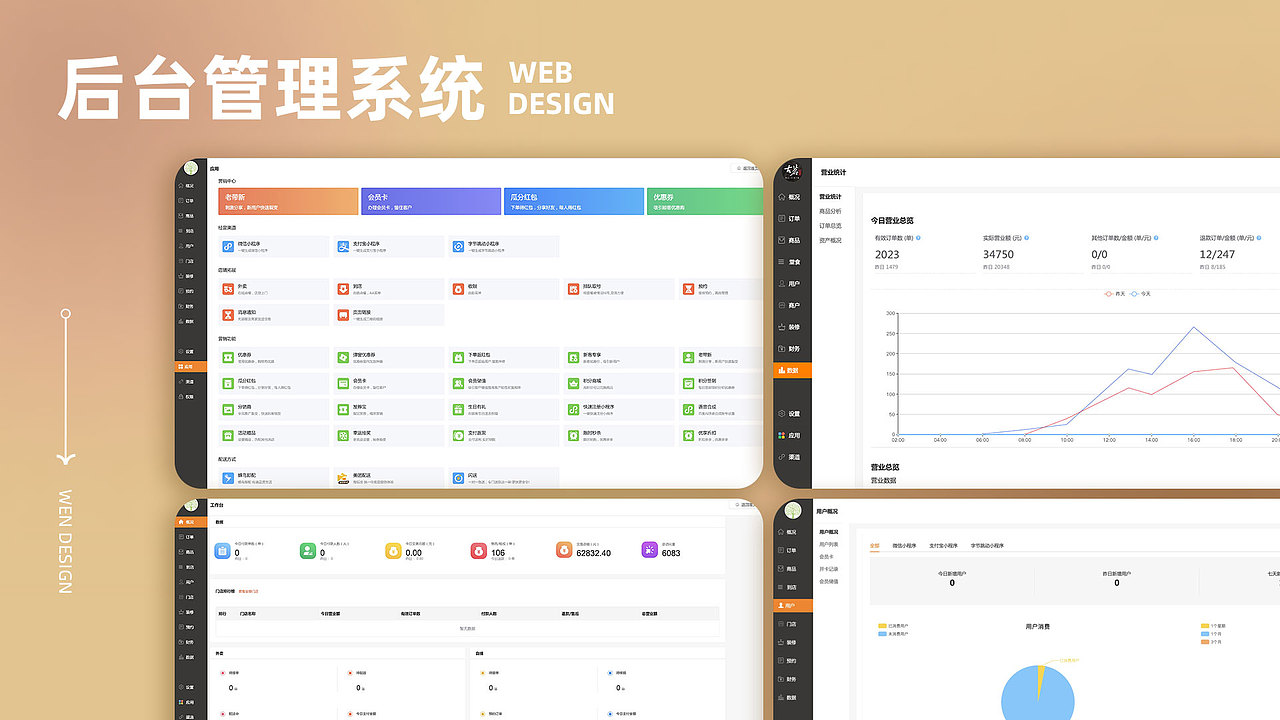This screenshot has width=1280, height=720.
Task: Select 数据 in statistics window sidebar
Action: (x=792, y=370)
